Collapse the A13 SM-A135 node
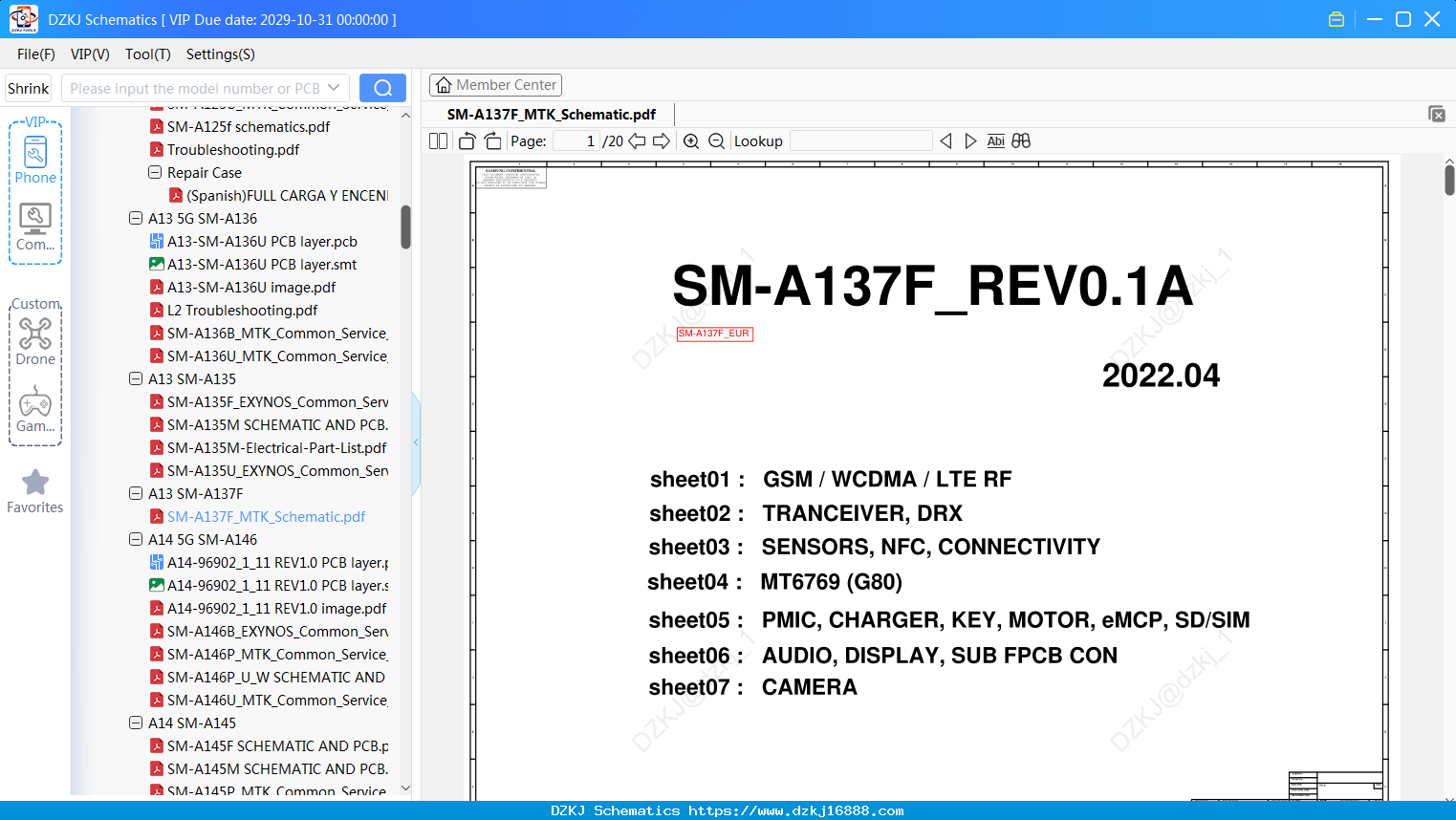1456x820 pixels. [136, 378]
